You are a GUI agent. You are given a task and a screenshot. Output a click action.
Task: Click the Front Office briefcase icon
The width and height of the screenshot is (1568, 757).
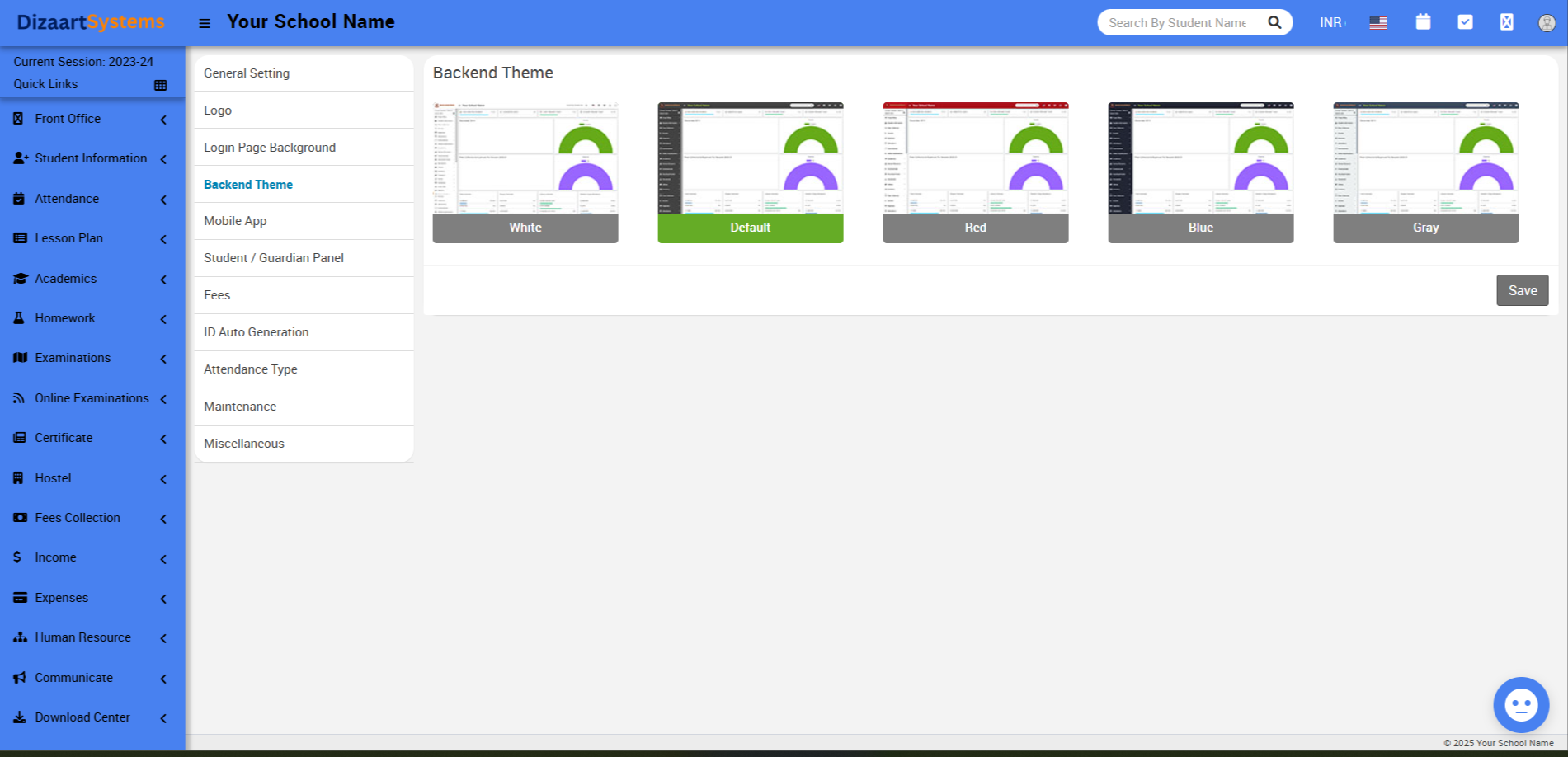click(19, 119)
